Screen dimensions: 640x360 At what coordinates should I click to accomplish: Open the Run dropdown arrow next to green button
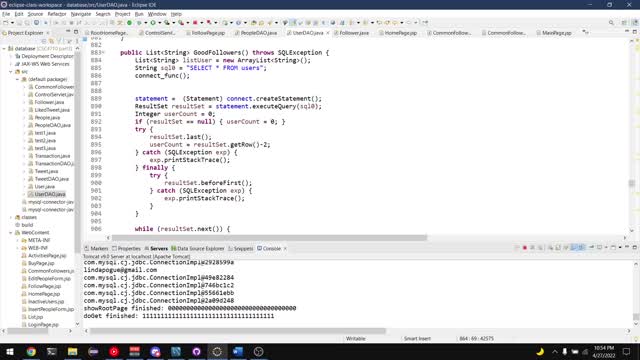160,23
